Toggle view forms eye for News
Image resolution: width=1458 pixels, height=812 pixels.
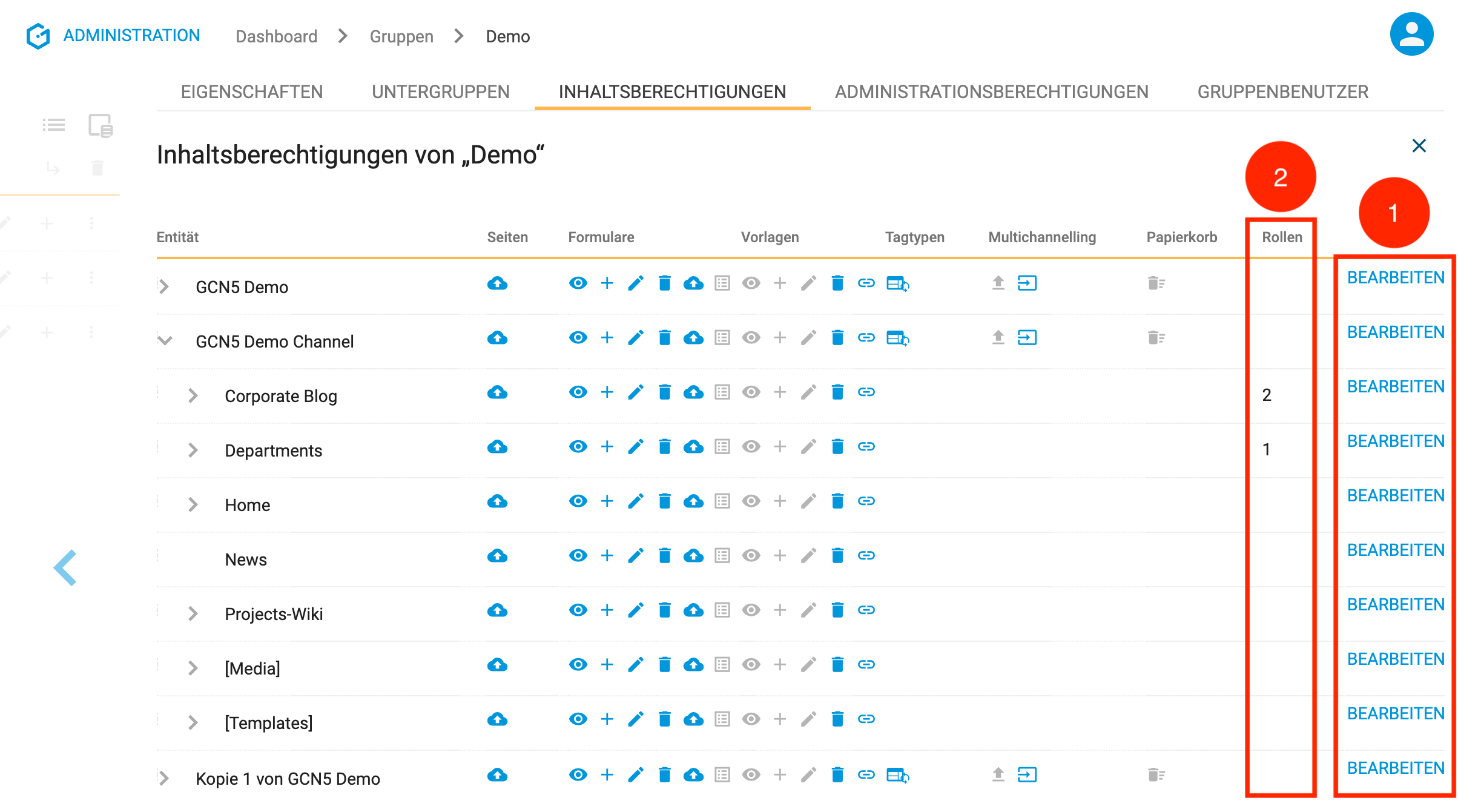click(x=578, y=556)
